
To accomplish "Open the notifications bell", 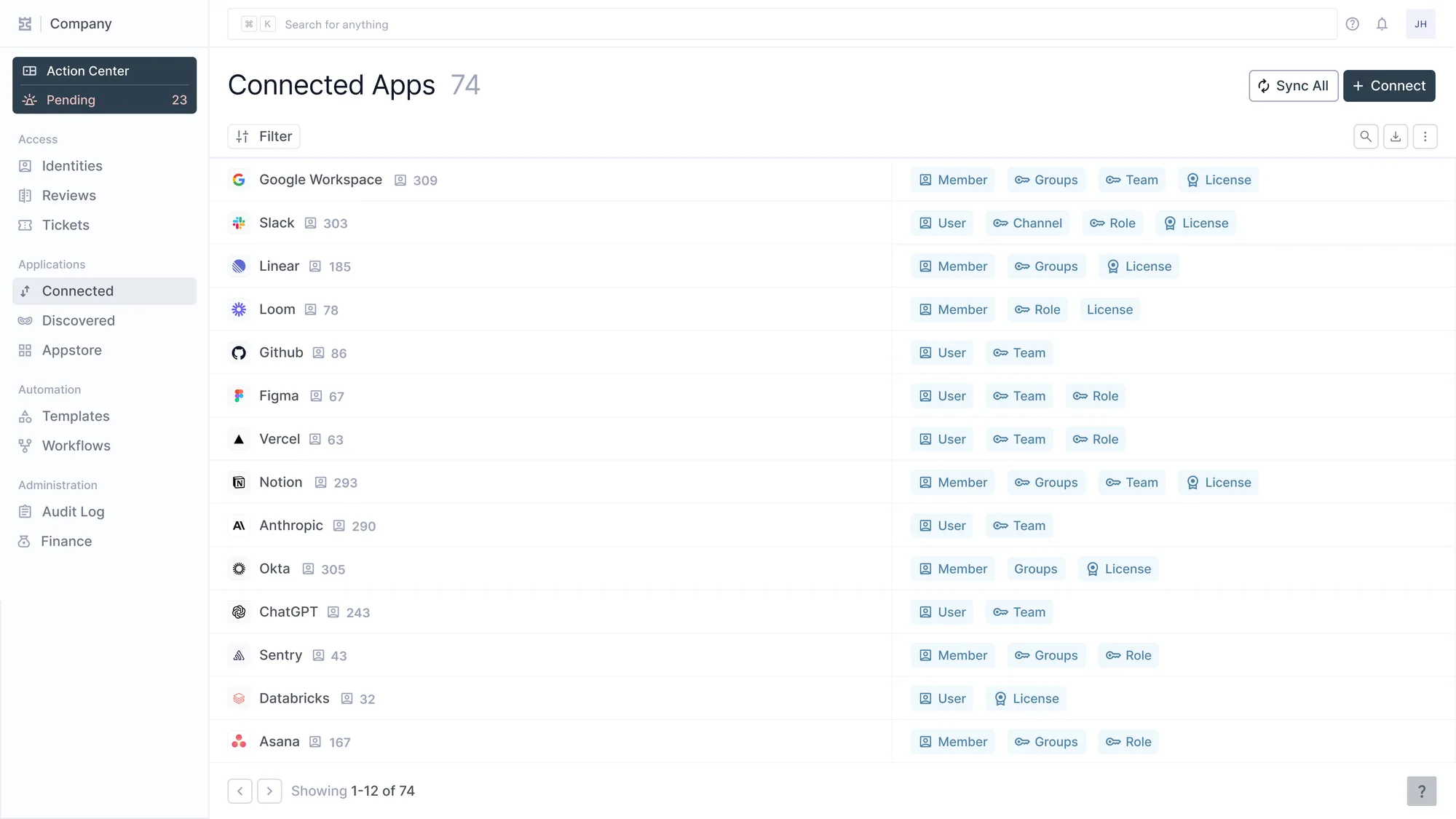I will click(1382, 24).
